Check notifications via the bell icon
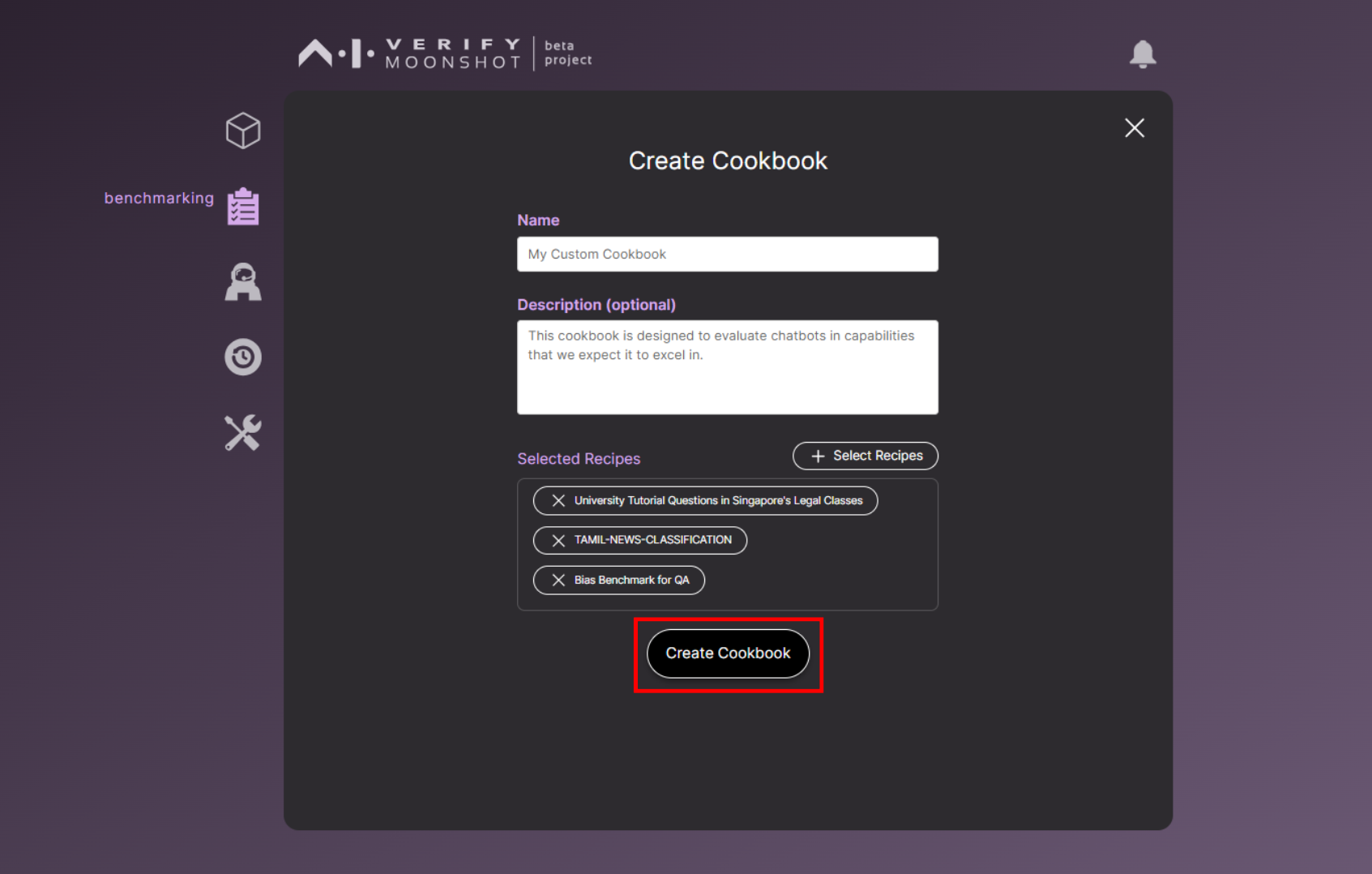Screen dimensions: 1372x874 pos(1143,54)
